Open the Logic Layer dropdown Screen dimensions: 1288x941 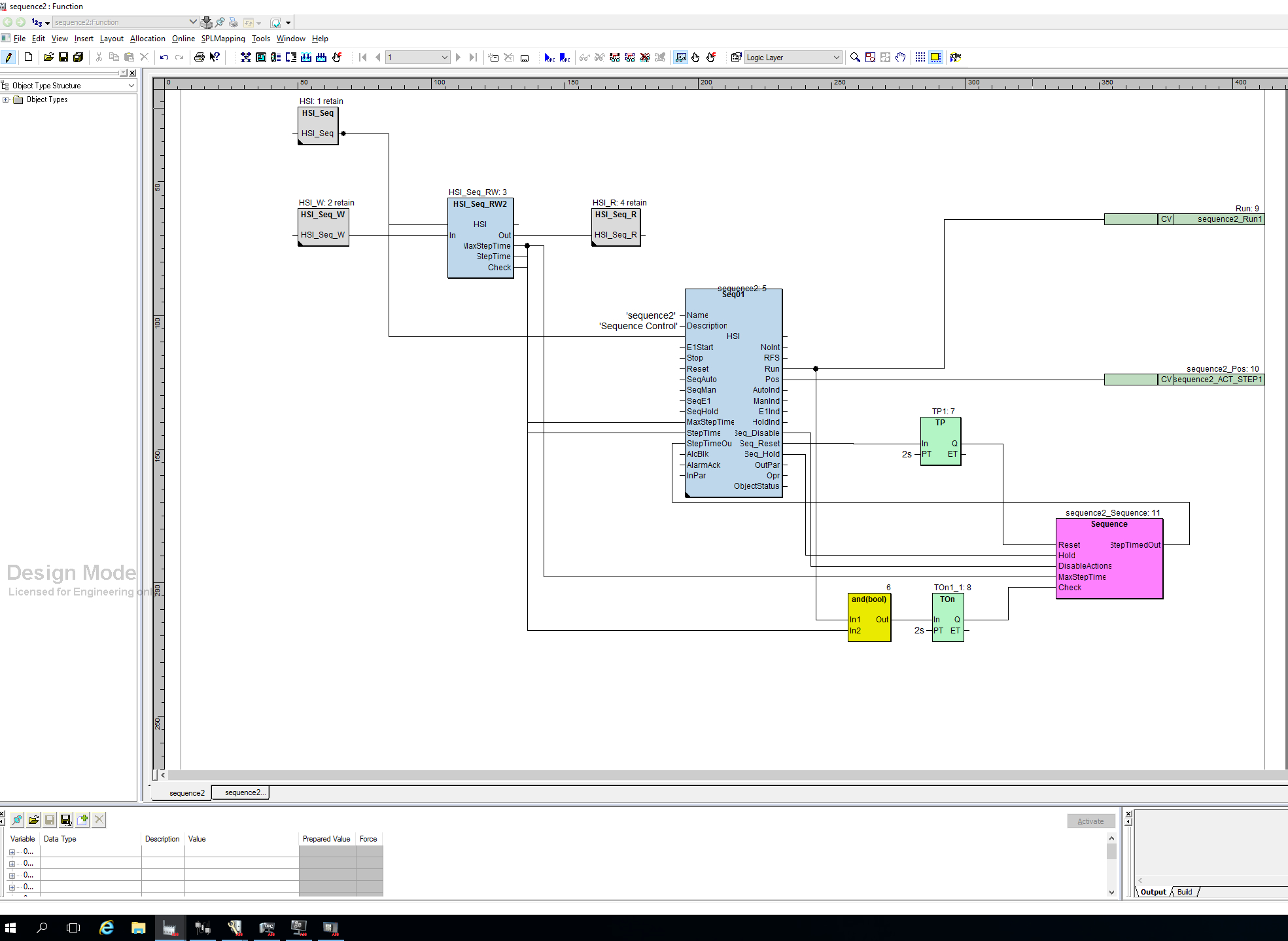pos(837,58)
